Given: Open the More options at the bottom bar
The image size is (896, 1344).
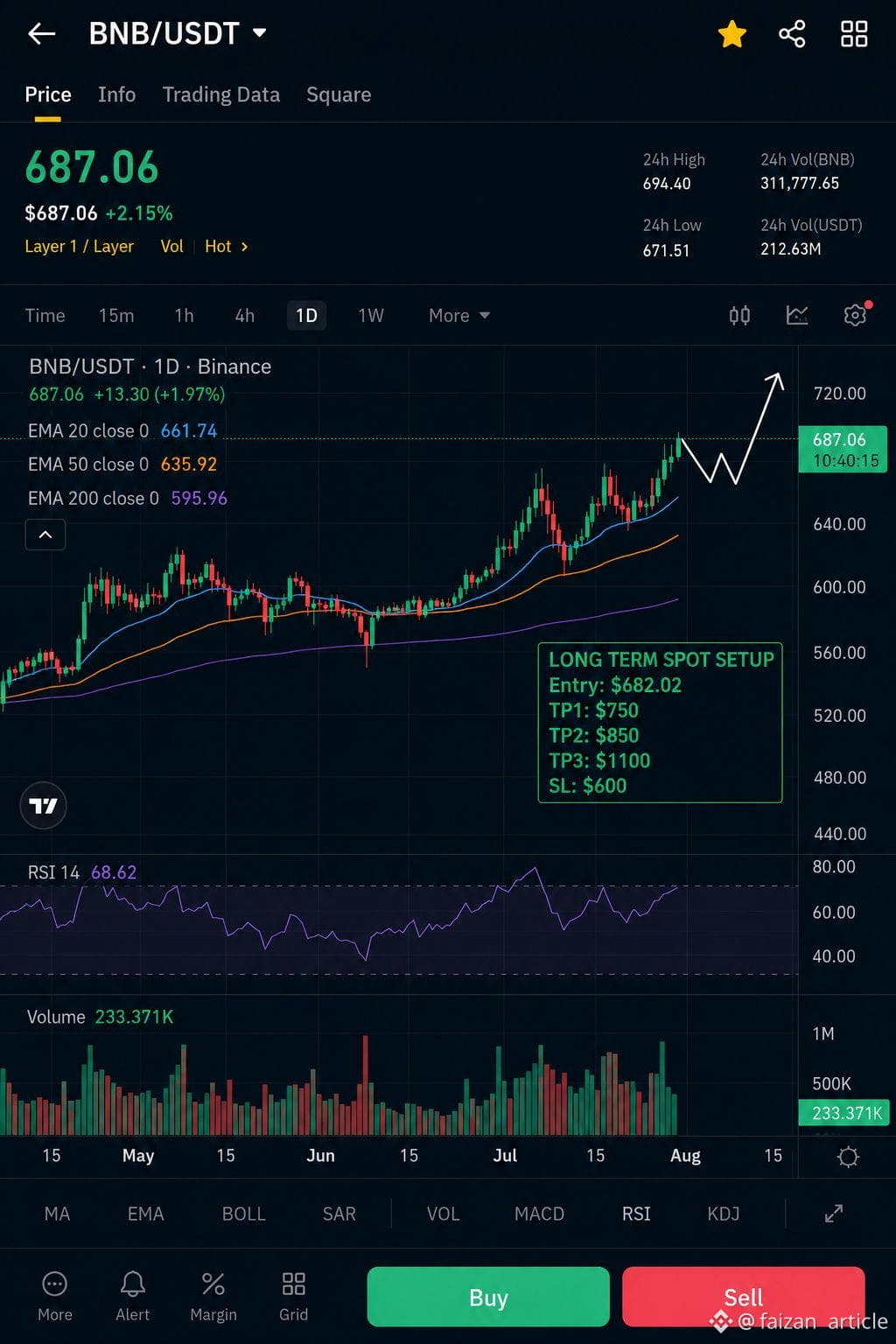Looking at the screenshot, I should pos(54,1296).
